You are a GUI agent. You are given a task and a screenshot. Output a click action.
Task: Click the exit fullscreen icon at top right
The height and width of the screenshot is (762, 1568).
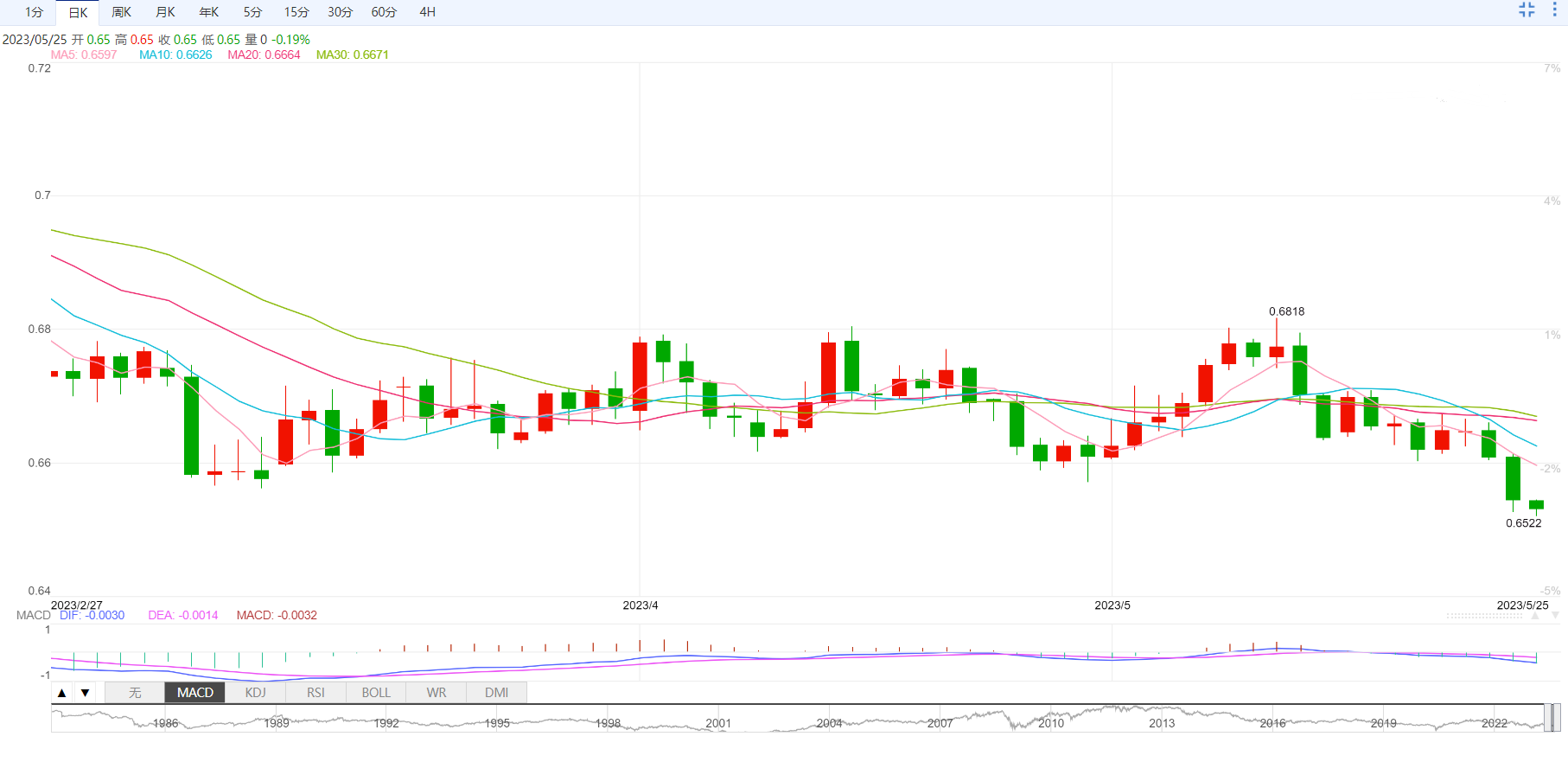(x=1527, y=10)
